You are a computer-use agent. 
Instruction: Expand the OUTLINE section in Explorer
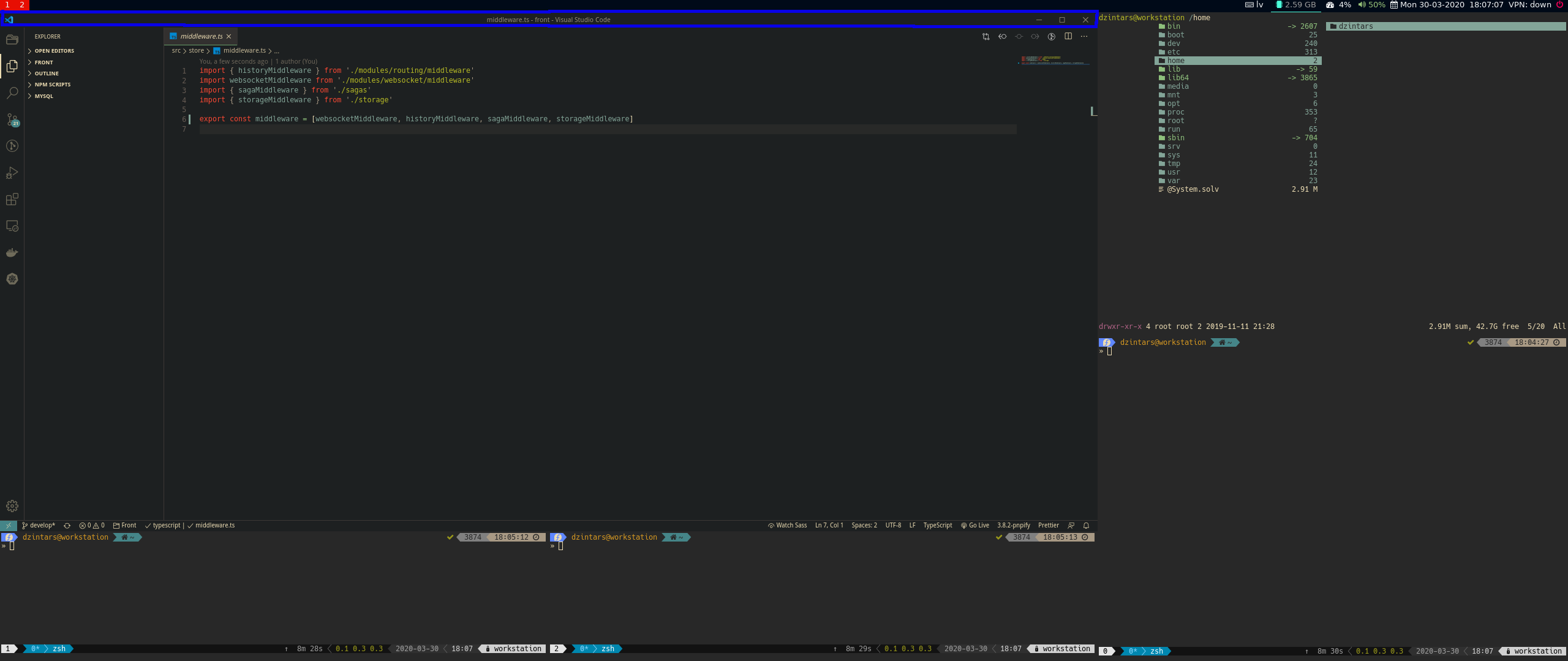(x=47, y=73)
